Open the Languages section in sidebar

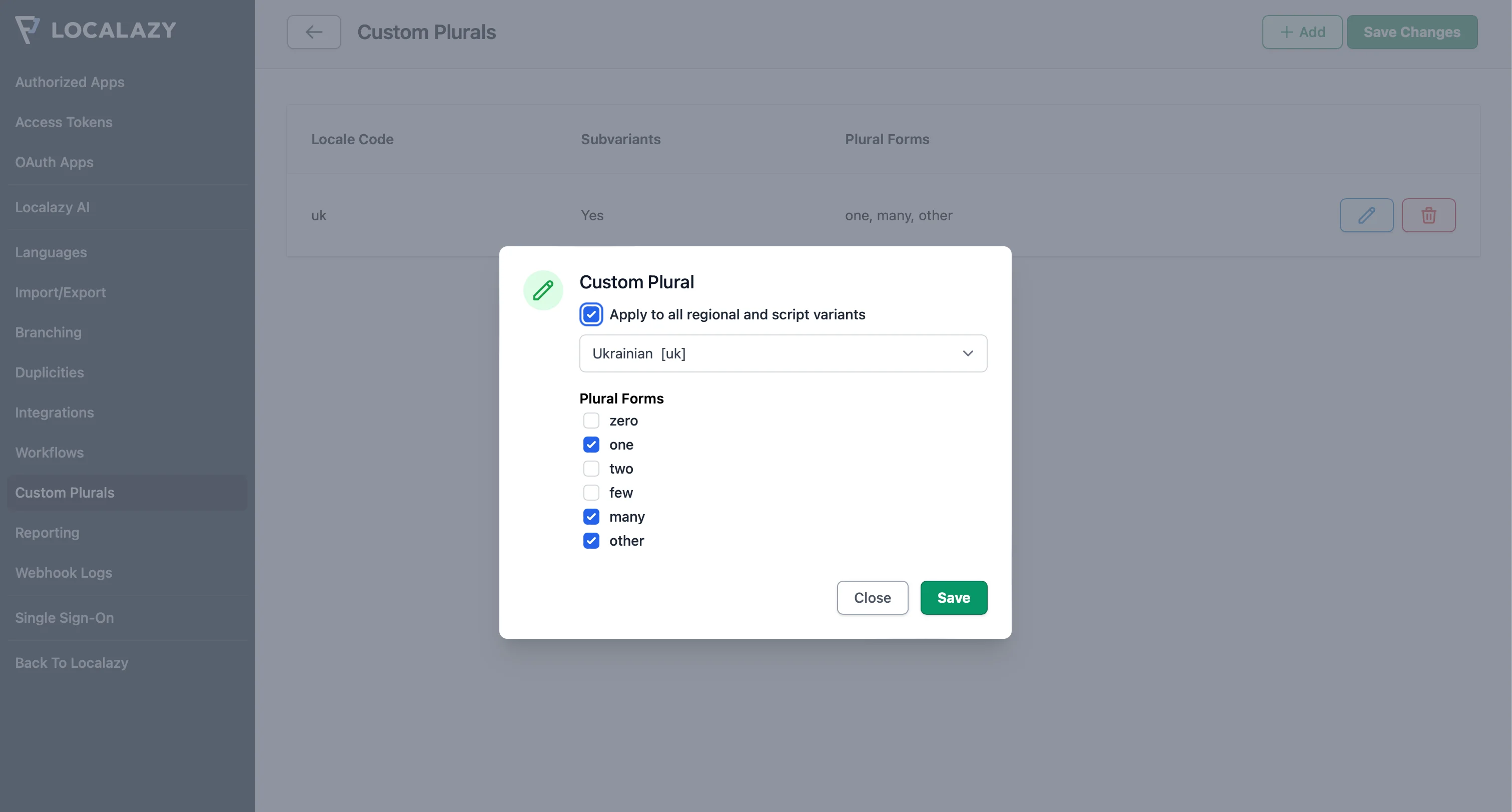coord(51,252)
